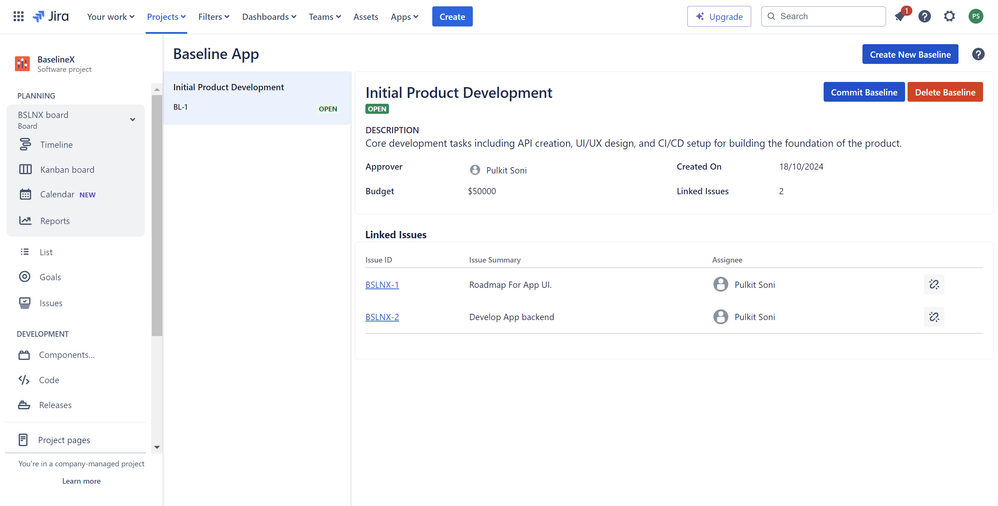The width and height of the screenshot is (998, 506).
Task: Click the sidebar vertical scrollbar thumb
Action: pos(157,216)
